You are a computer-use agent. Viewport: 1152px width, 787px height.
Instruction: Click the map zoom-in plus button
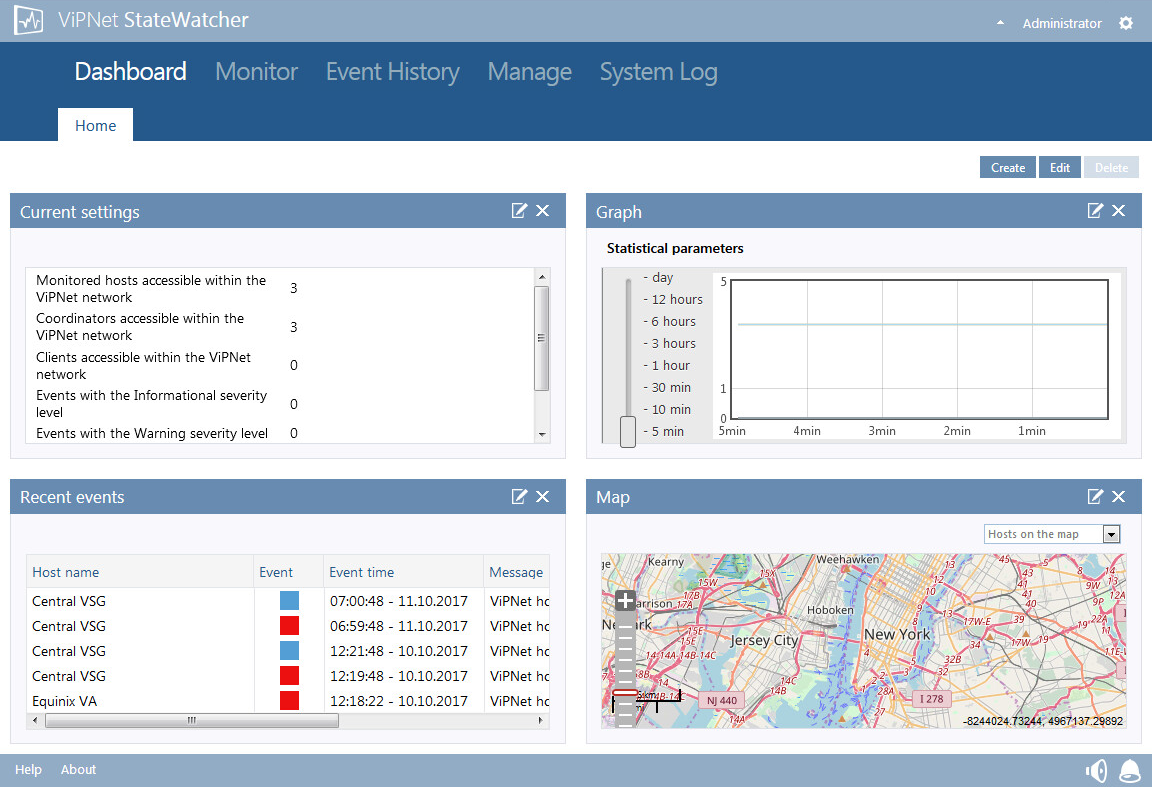pos(625,601)
